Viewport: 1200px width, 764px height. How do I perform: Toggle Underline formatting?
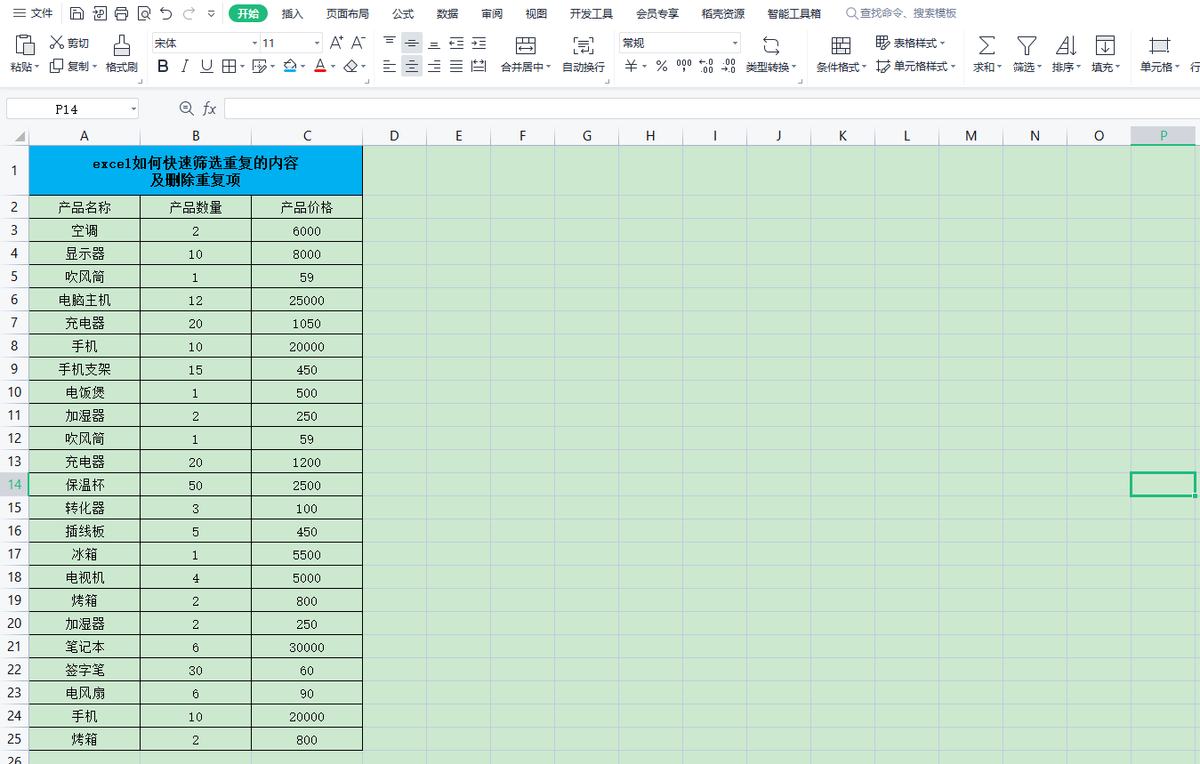coord(206,66)
